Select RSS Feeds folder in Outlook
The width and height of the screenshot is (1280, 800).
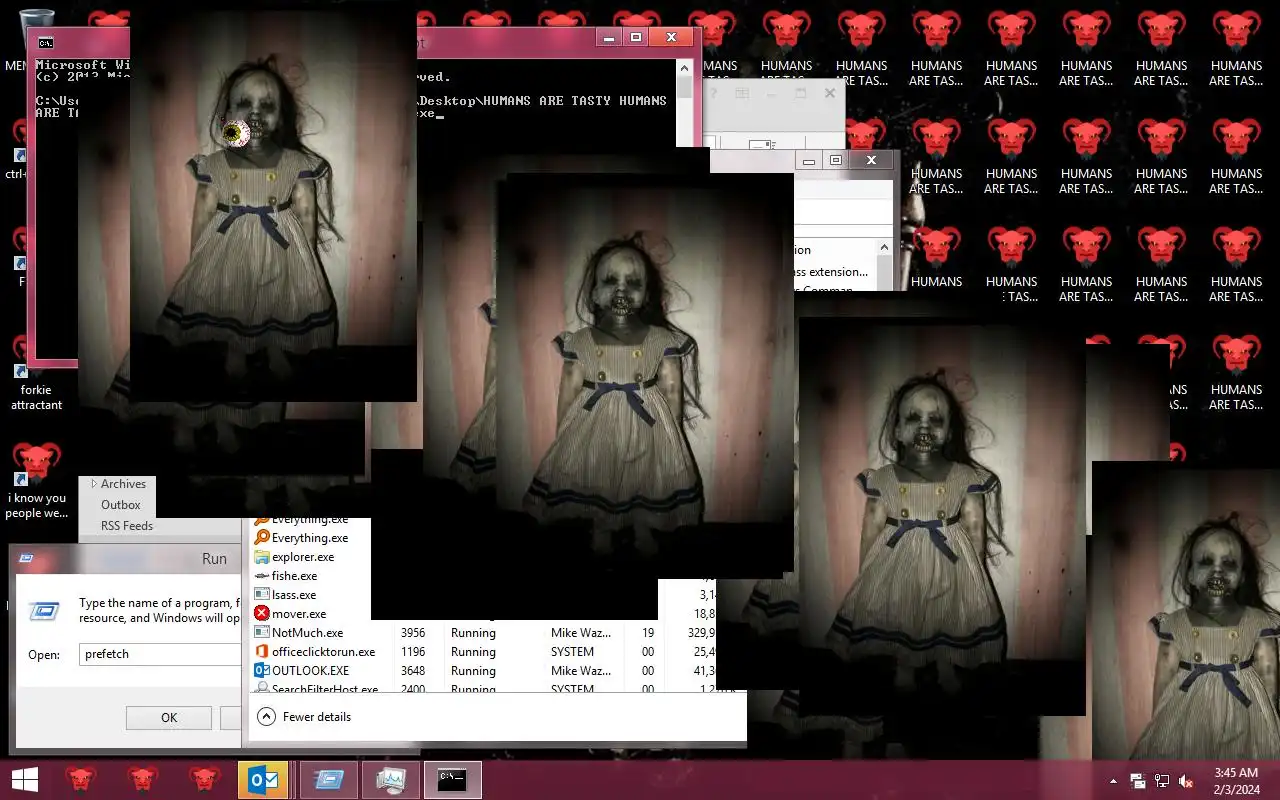(x=127, y=526)
